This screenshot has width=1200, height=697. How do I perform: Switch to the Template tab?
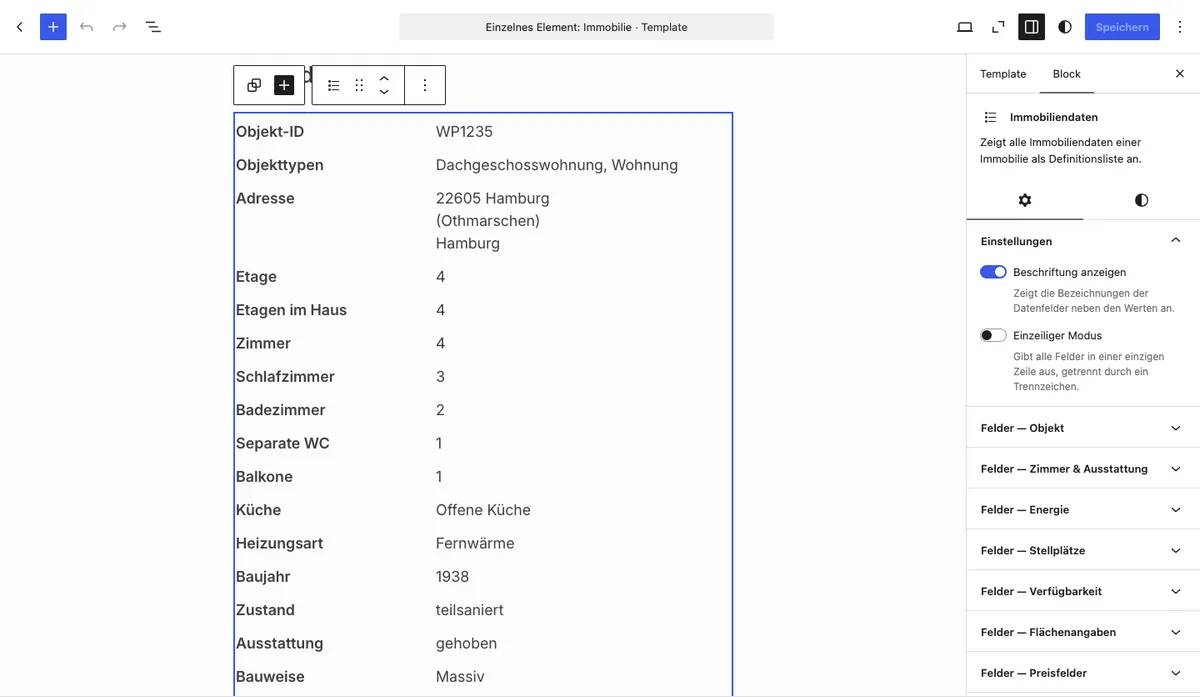pos(1003,74)
